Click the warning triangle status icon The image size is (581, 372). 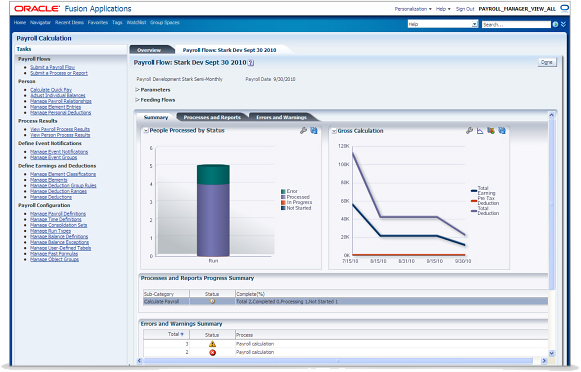pos(212,344)
